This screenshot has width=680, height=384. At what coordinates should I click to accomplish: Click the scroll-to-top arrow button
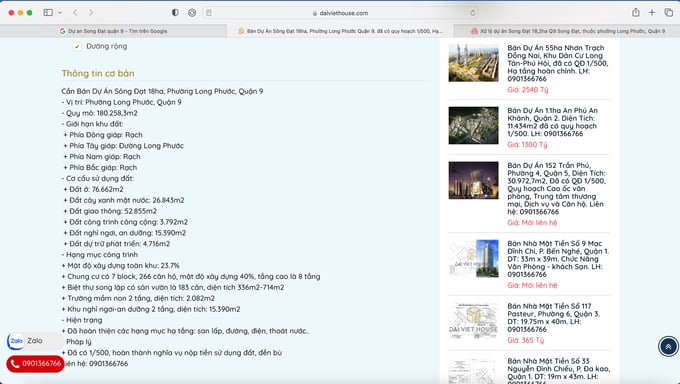[x=668, y=346]
